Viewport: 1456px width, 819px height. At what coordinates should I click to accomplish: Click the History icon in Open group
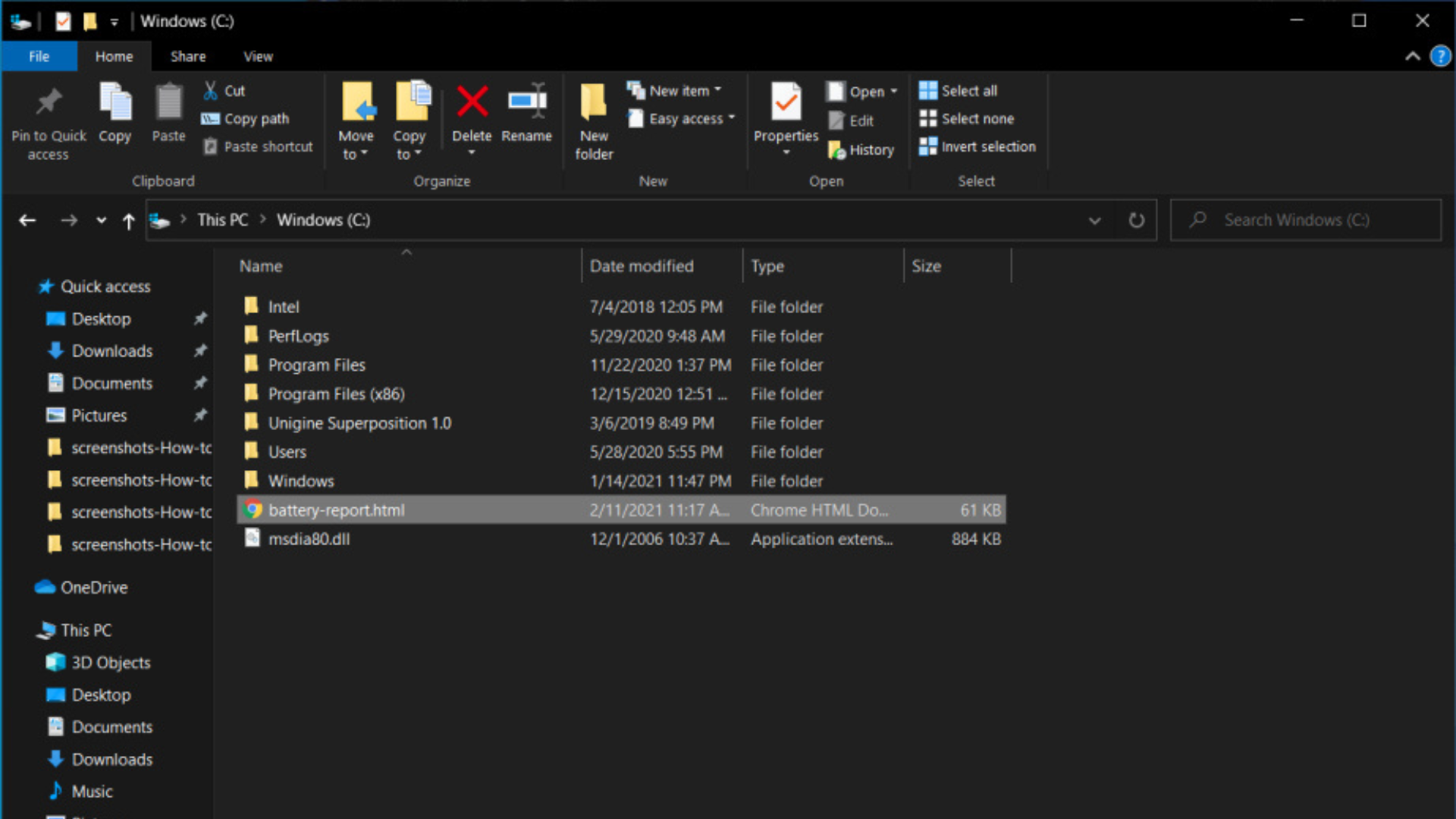[836, 150]
